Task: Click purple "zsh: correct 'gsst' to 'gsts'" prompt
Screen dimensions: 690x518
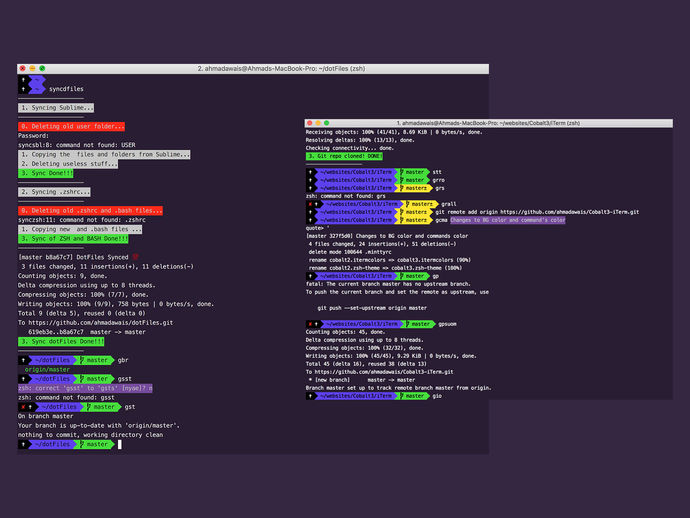Action: [85, 388]
